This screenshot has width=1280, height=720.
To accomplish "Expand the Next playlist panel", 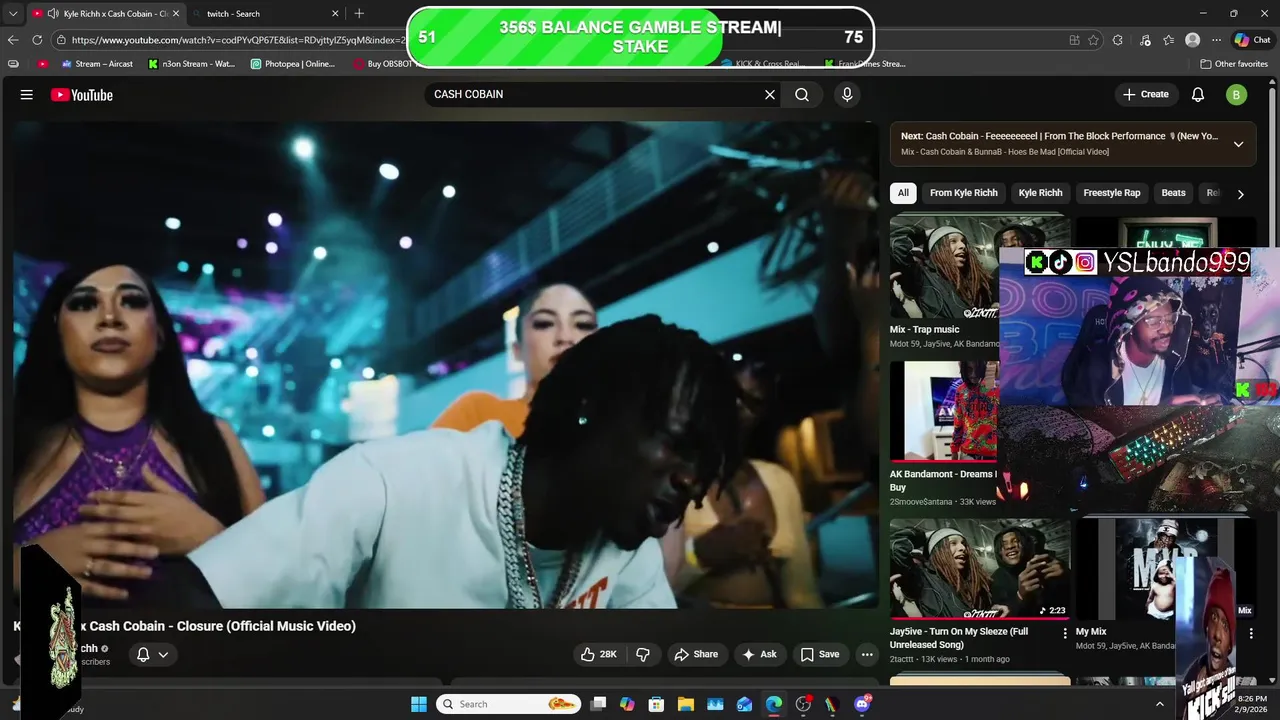I will [1238, 144].
